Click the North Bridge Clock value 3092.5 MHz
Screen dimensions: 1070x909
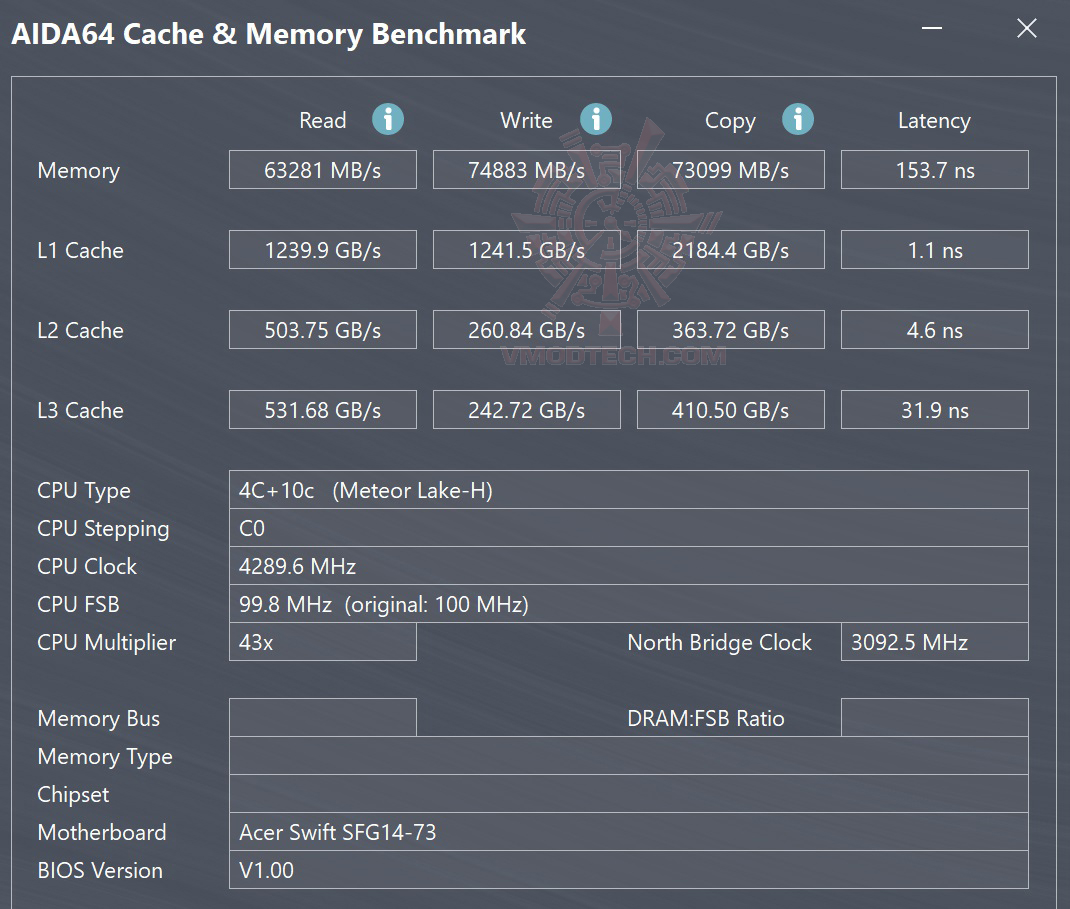point(934,642)
